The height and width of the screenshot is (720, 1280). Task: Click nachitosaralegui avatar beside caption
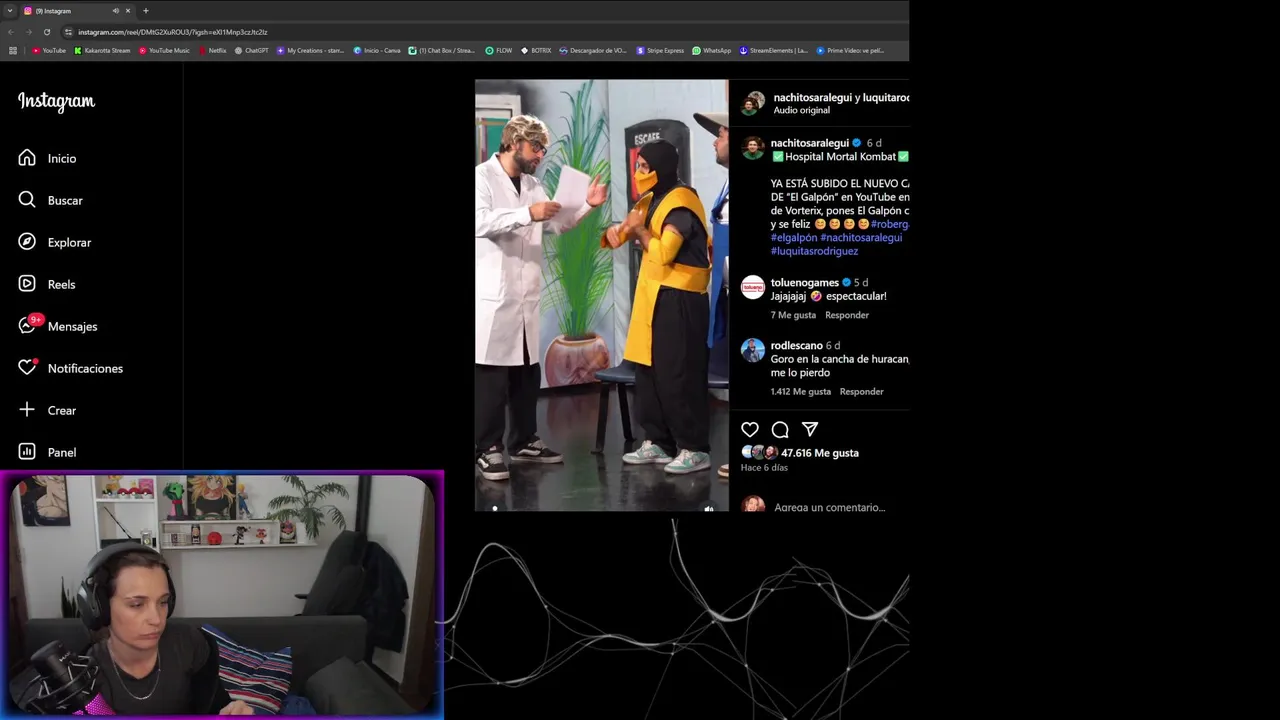[x=753, y=148]
